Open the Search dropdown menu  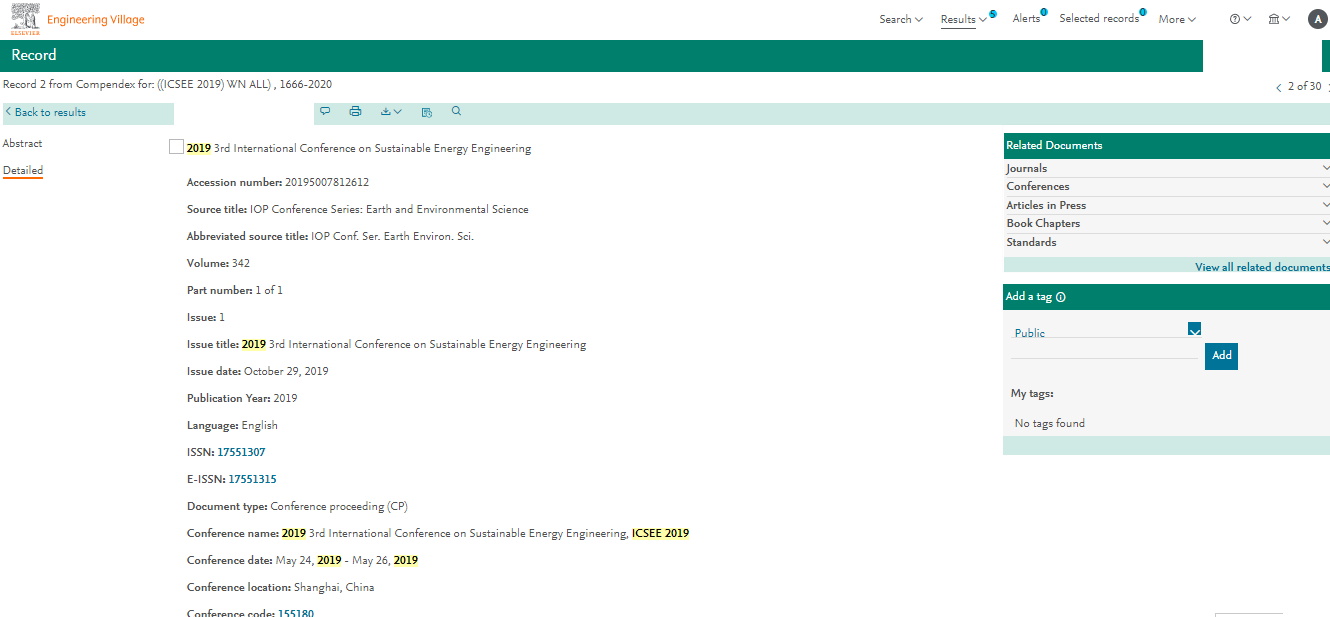point(900,19)
